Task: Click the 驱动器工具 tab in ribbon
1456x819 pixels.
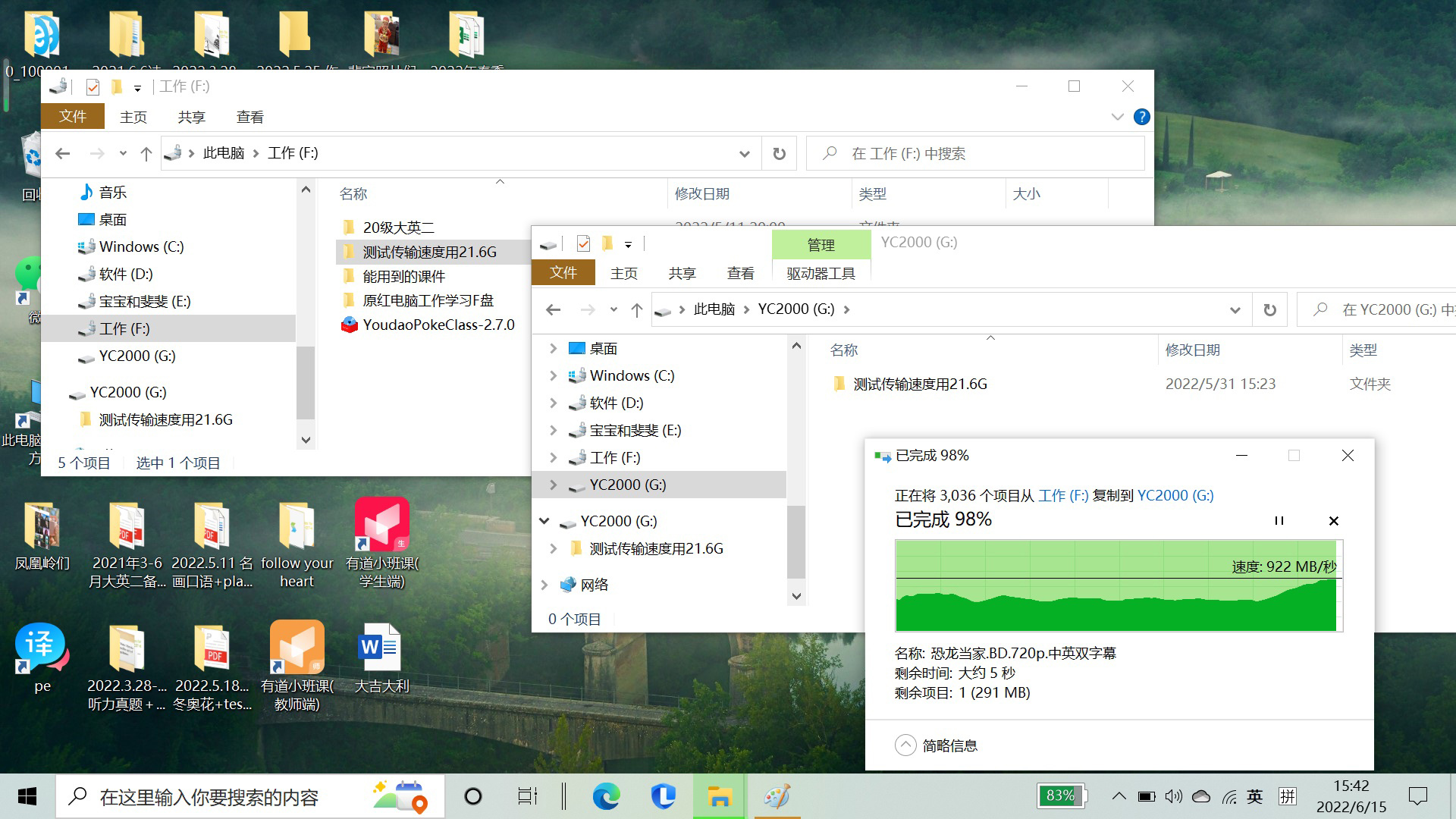Action: tap(821, 273)
